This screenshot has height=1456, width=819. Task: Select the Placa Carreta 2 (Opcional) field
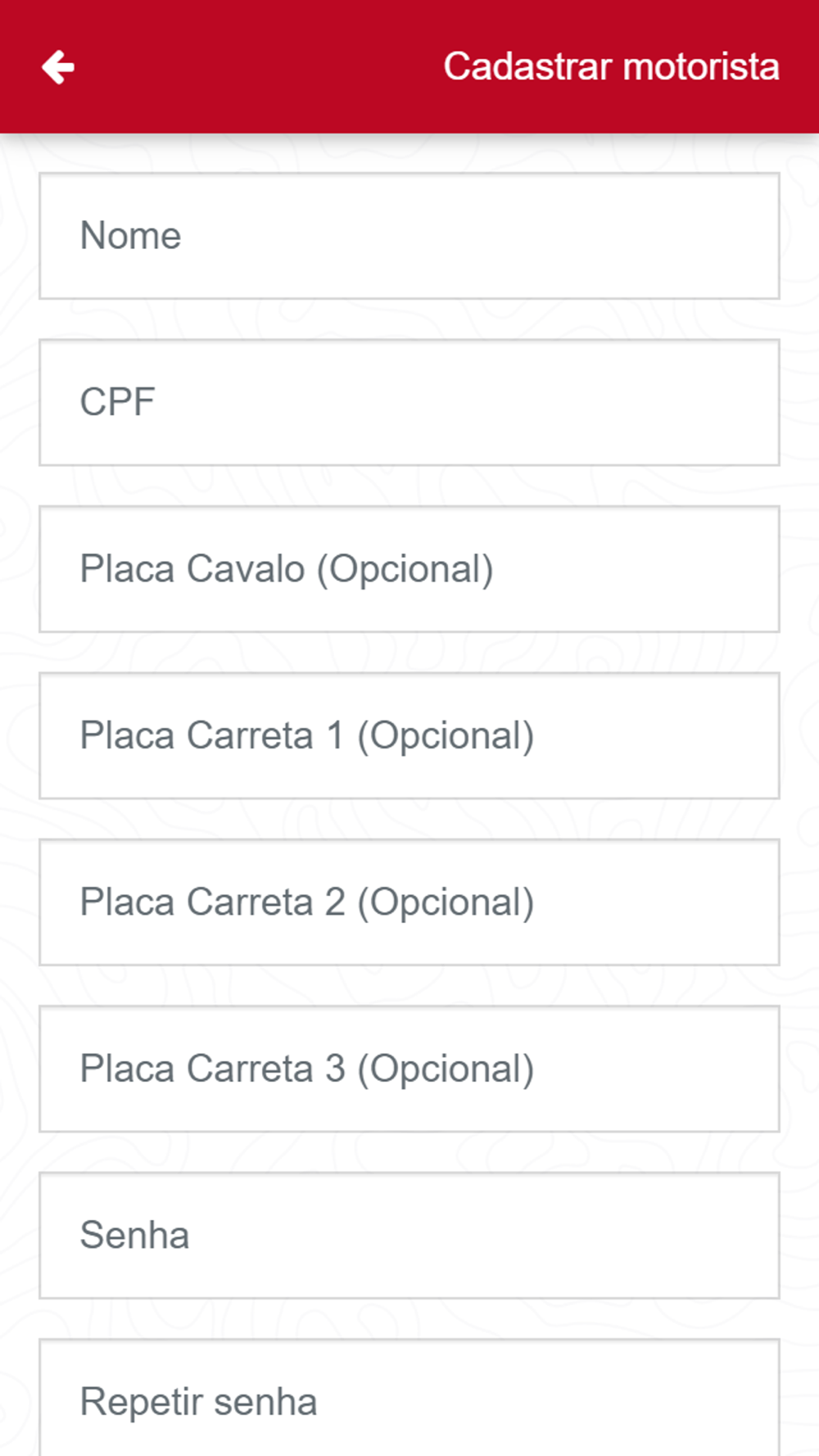[x=409, y=902]
